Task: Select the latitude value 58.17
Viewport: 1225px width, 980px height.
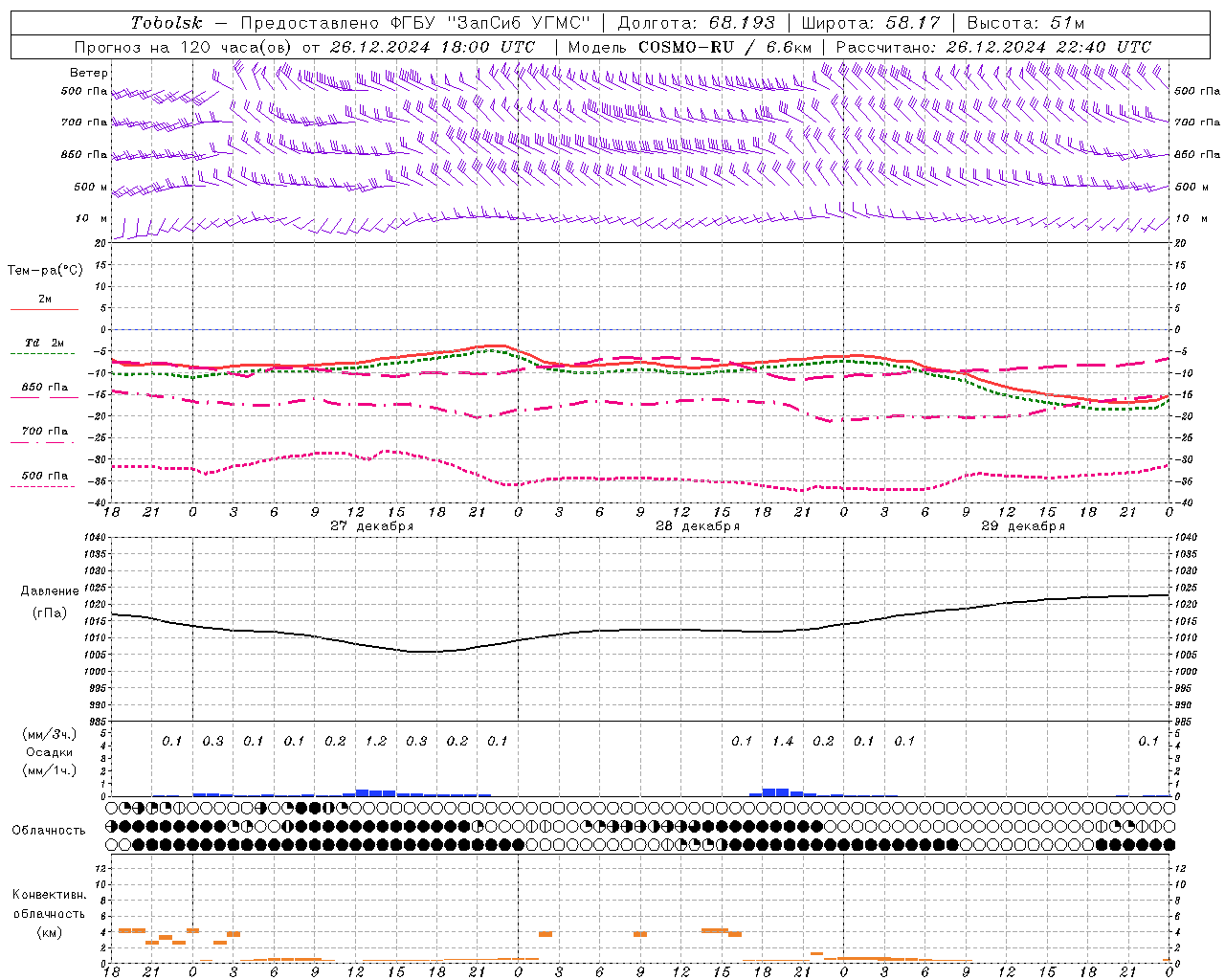Action: 913,23
